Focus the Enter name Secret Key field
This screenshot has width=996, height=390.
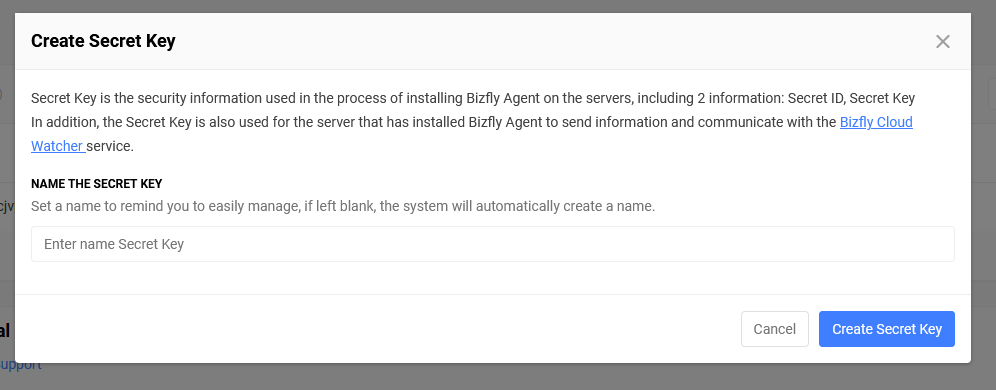pos(492,244)
